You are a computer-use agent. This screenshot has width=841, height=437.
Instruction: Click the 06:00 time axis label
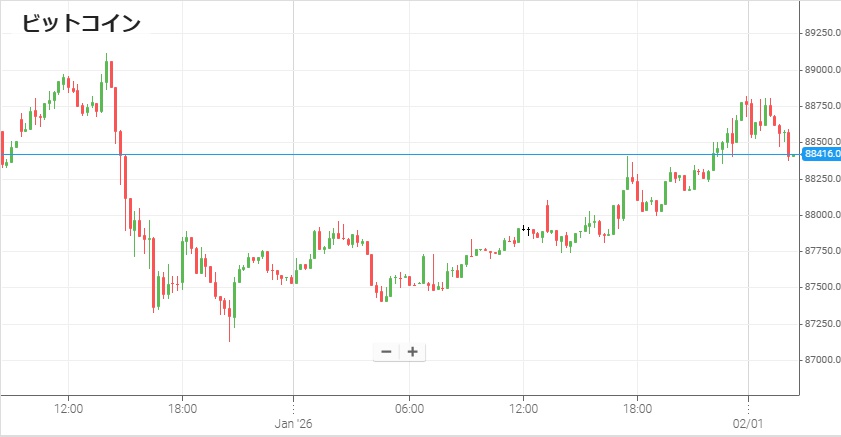click(x=410, y=408)
